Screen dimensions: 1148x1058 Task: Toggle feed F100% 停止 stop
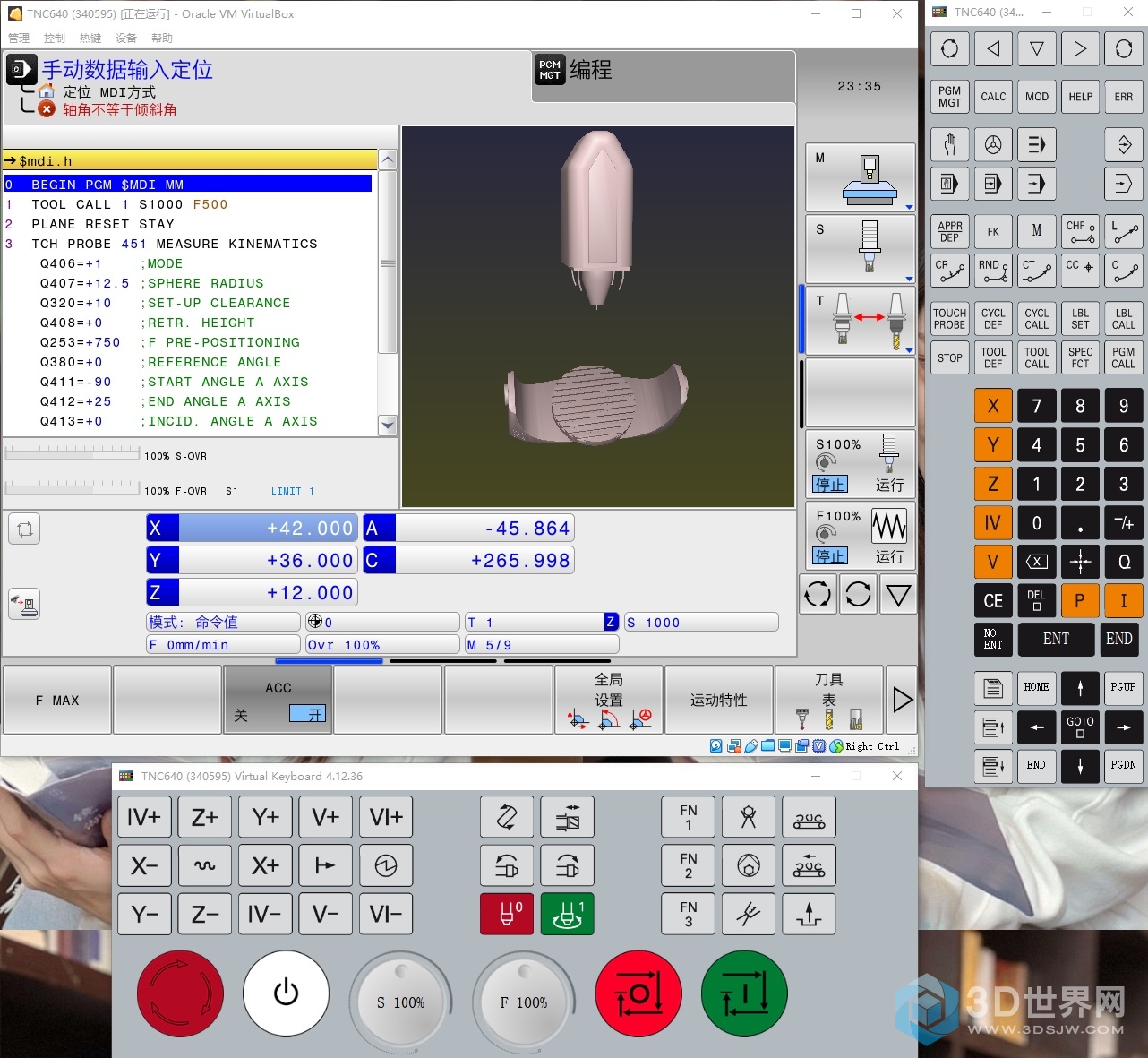(830, 556)
